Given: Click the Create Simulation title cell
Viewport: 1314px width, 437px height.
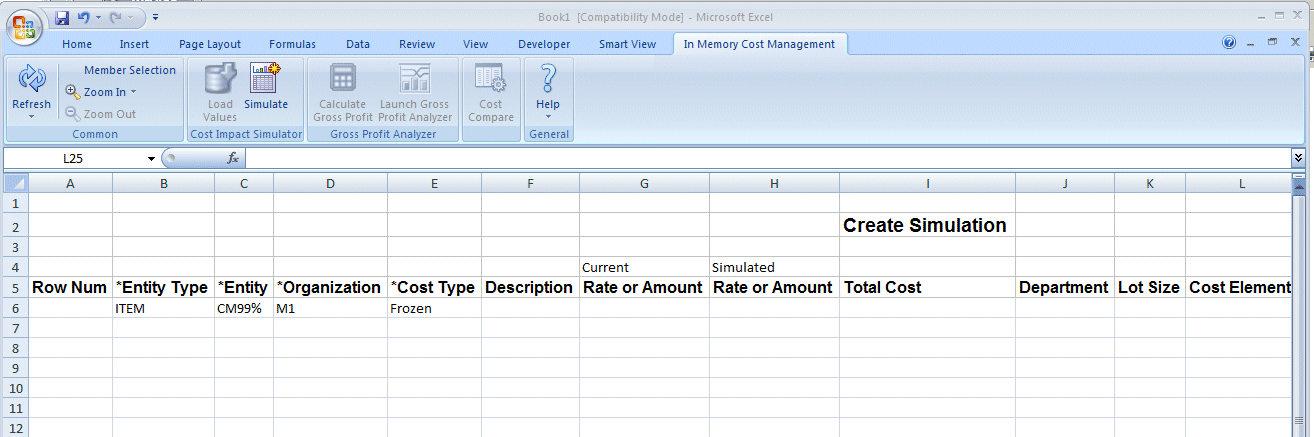Looking at the screenshot, I should point(927,225).
